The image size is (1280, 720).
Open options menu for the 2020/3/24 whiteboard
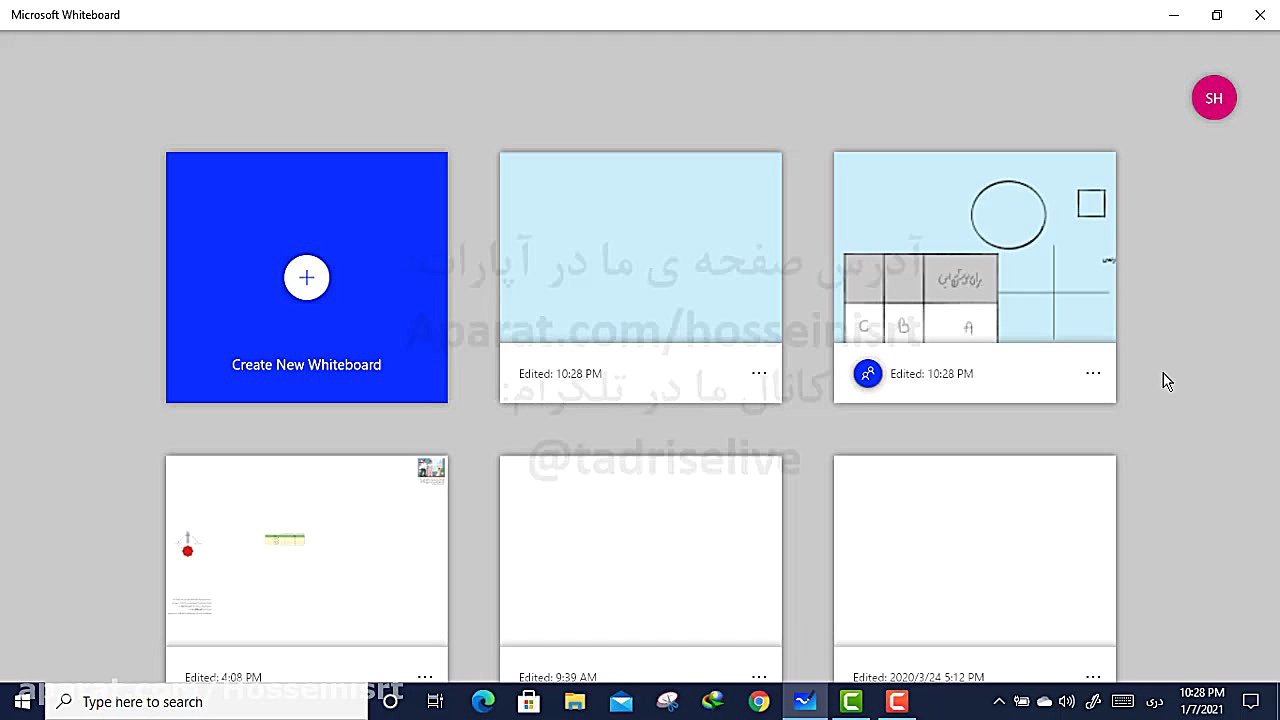tap(1093, 677)
